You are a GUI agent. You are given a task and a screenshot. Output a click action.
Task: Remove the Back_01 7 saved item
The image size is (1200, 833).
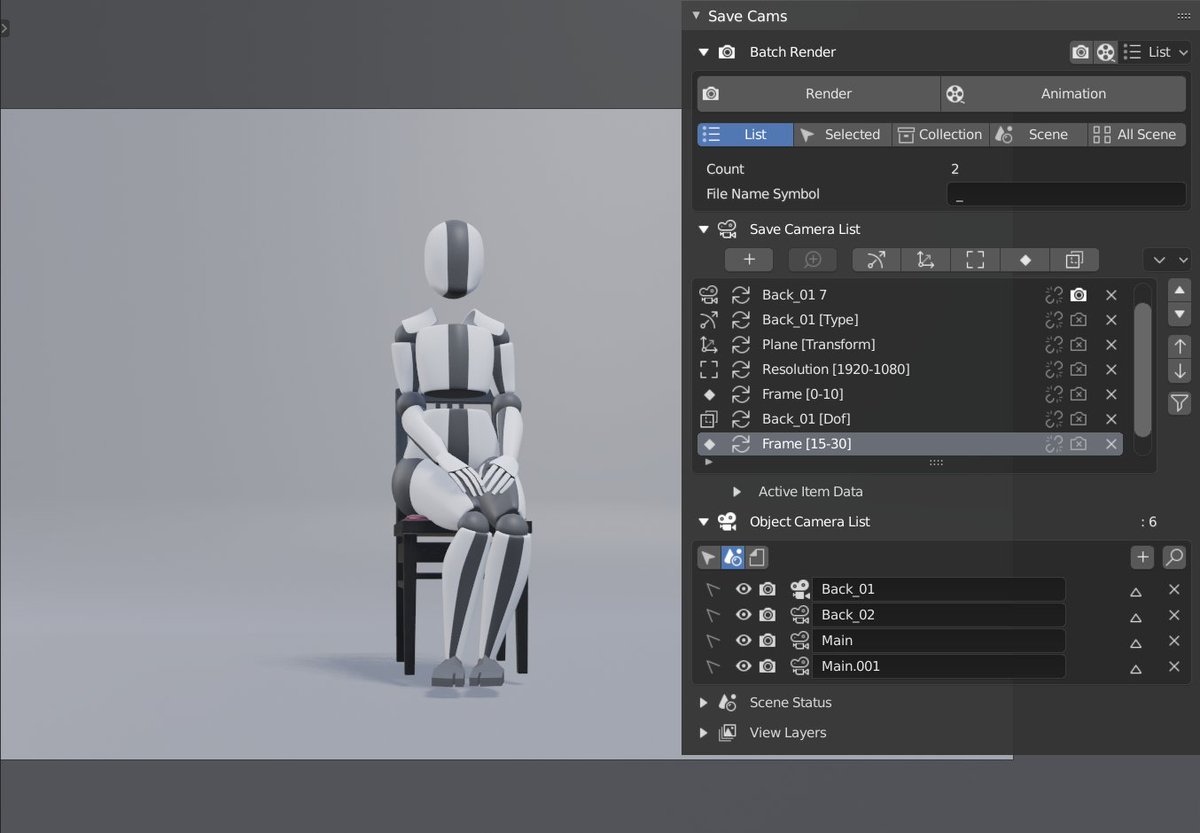click(x=1111, y=295)
